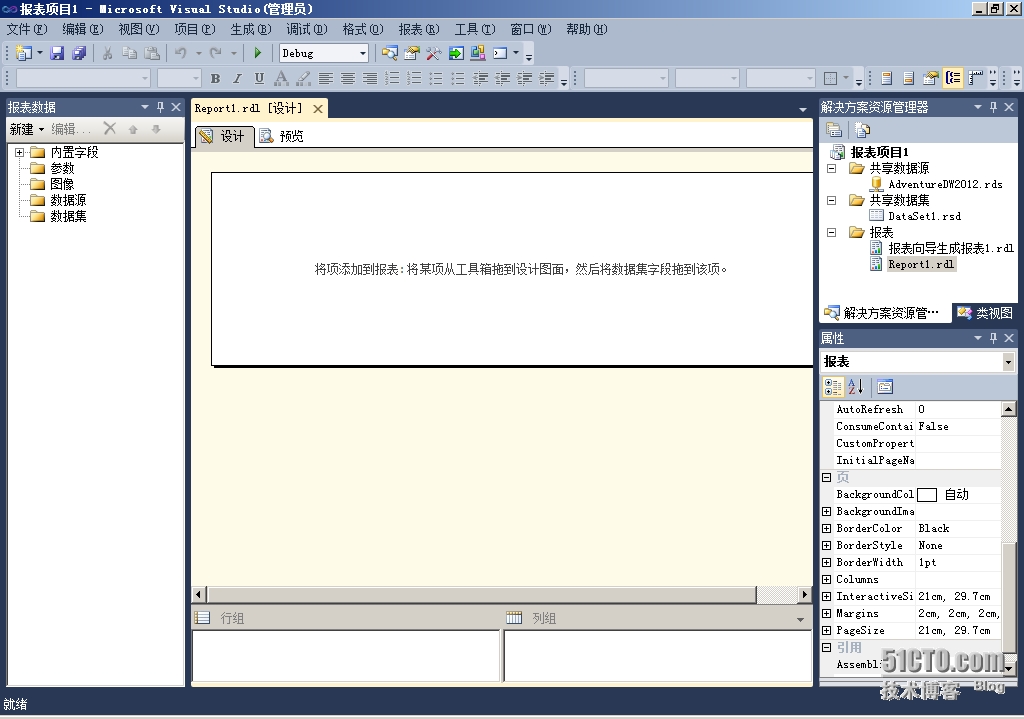
Task: Click the Undo arrow icon
Action: tap(181, 54)
